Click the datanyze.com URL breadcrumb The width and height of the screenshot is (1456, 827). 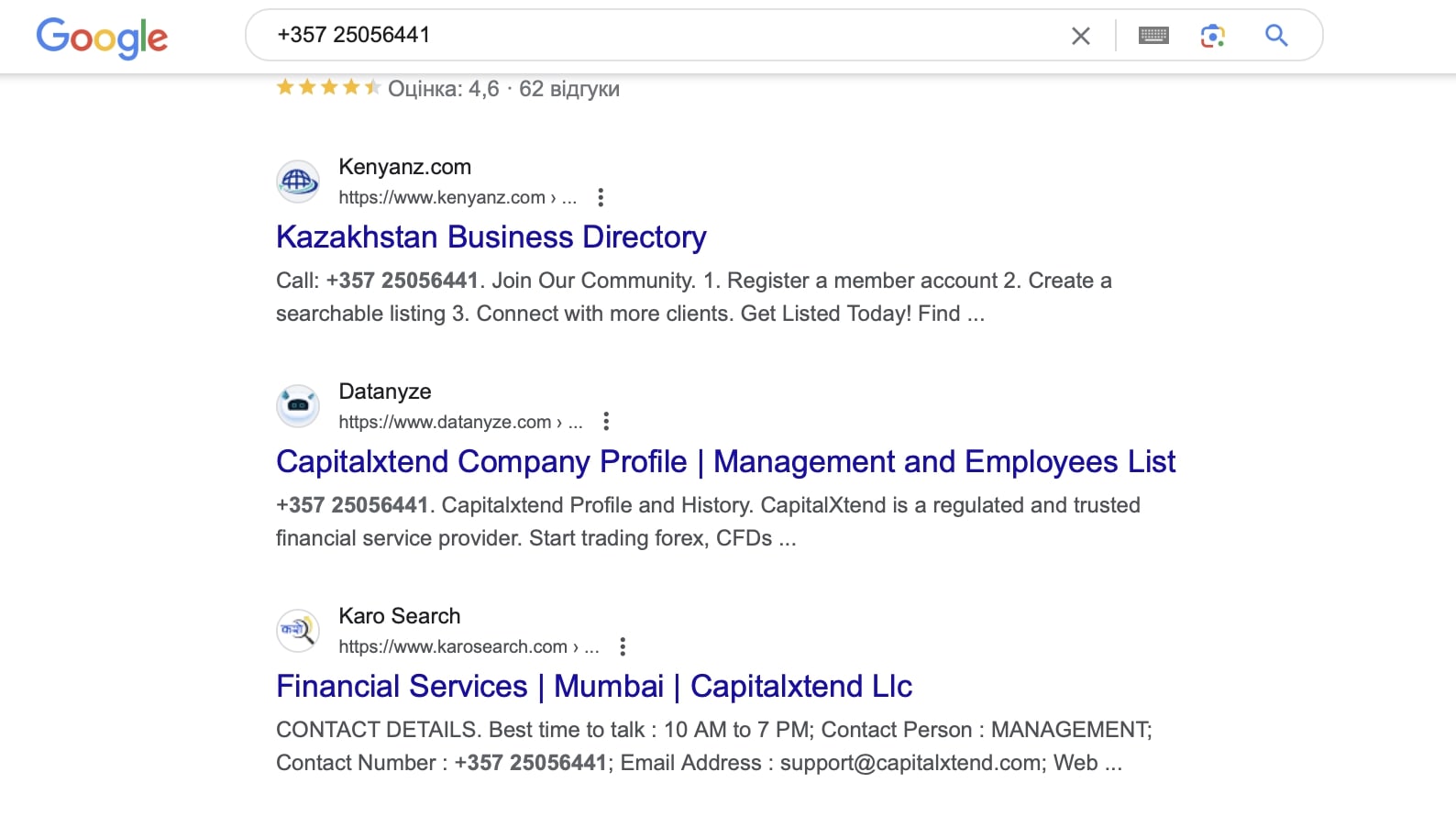coord(460,422)
